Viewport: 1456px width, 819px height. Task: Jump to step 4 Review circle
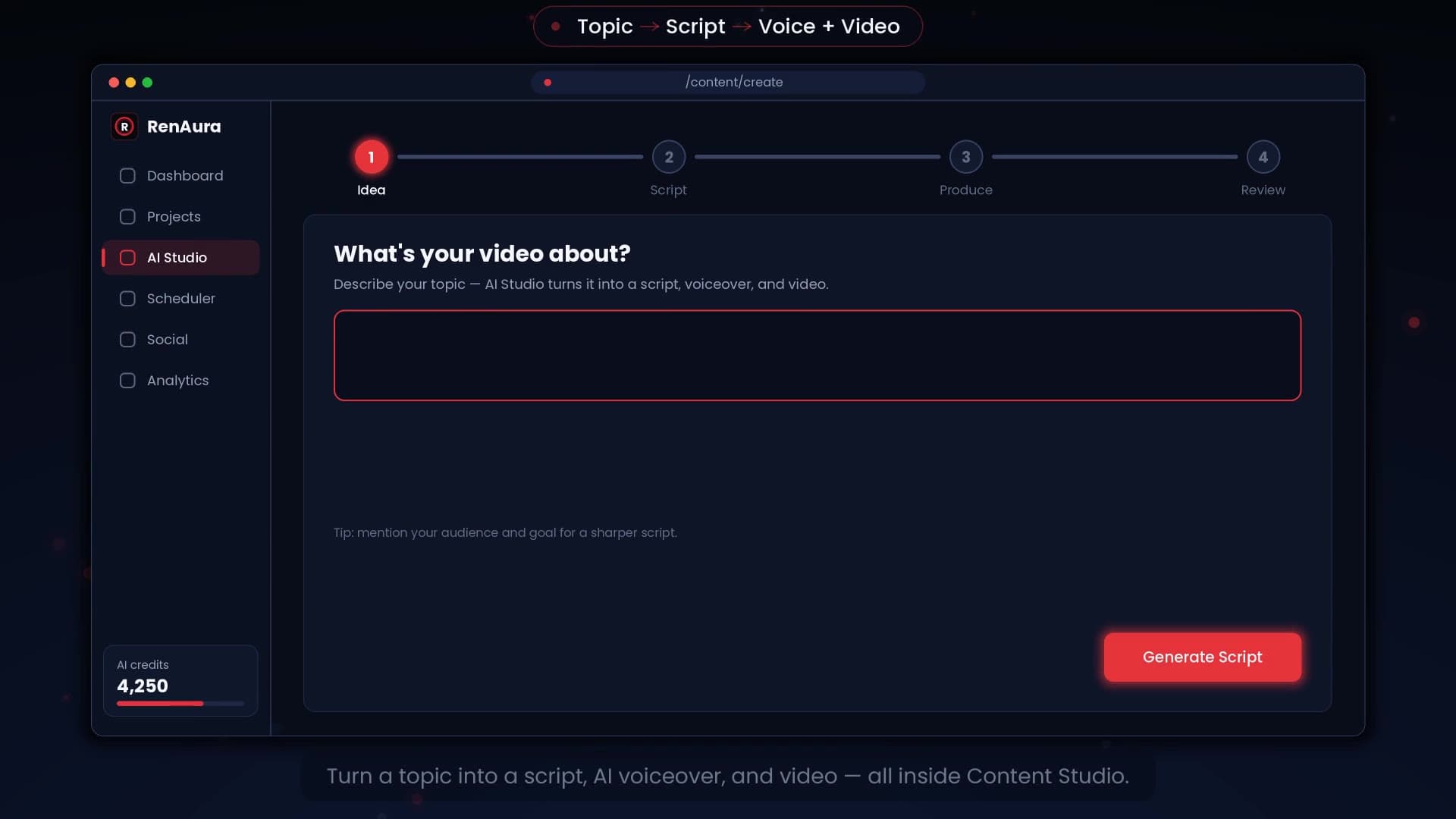(x=1263, y=157)
